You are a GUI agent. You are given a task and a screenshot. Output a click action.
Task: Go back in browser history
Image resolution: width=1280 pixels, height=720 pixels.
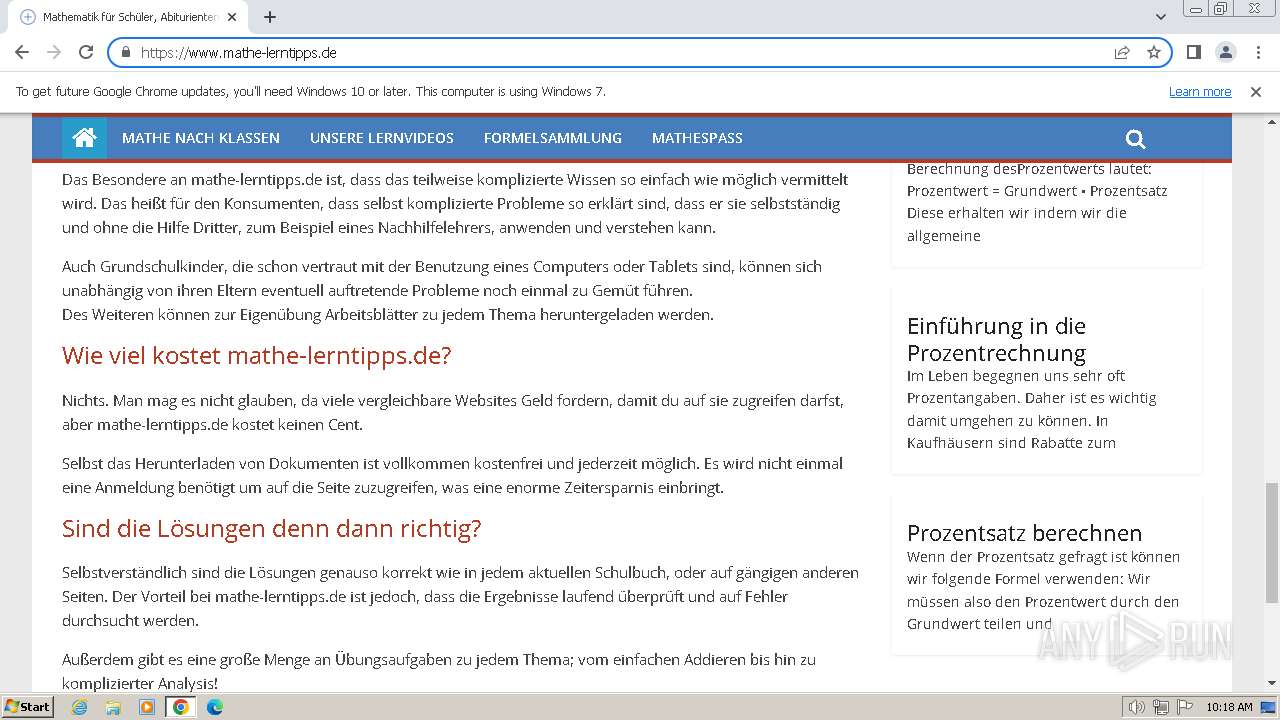point(22,52)
